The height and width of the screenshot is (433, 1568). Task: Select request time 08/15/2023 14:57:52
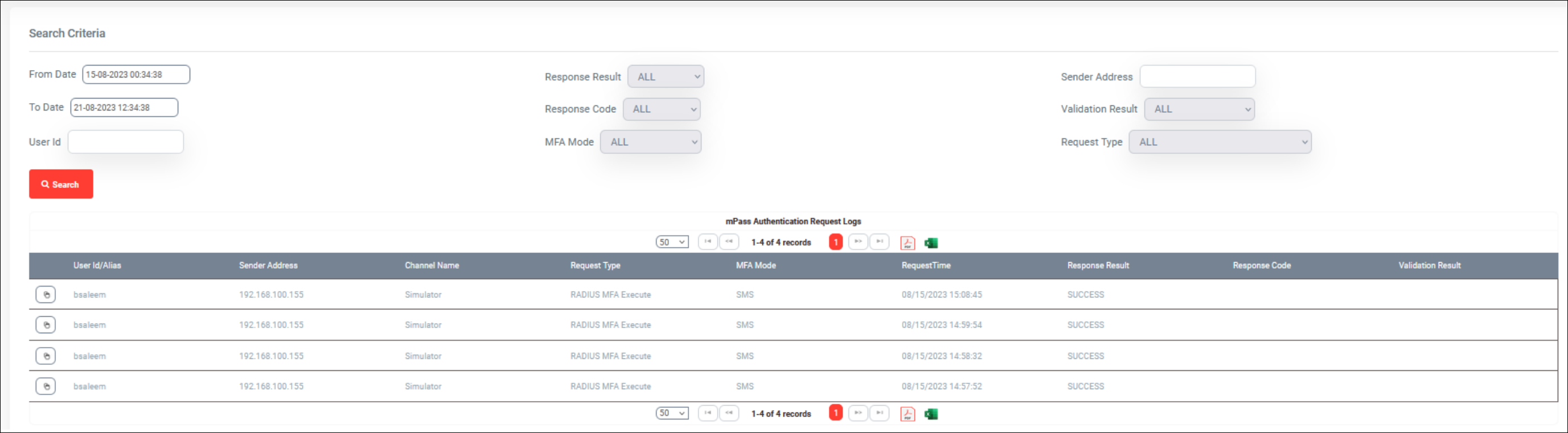(x=942, y=387)
